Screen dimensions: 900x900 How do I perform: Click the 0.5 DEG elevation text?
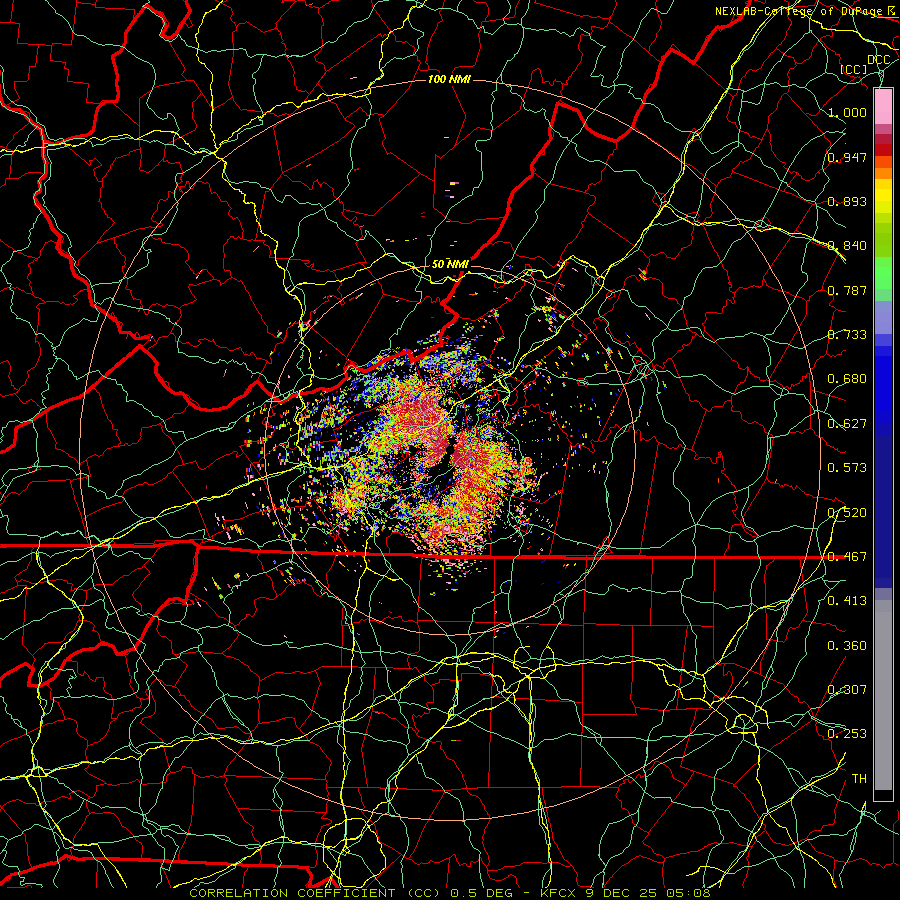(x=481, y=893)
